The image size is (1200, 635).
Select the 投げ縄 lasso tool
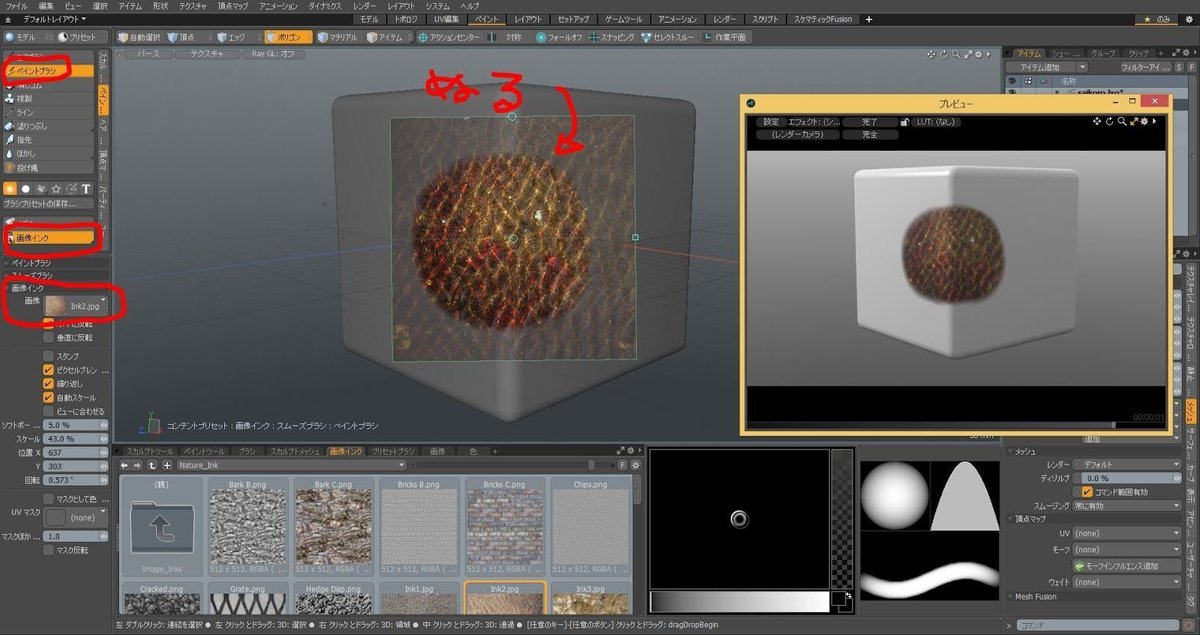[48, 167]
